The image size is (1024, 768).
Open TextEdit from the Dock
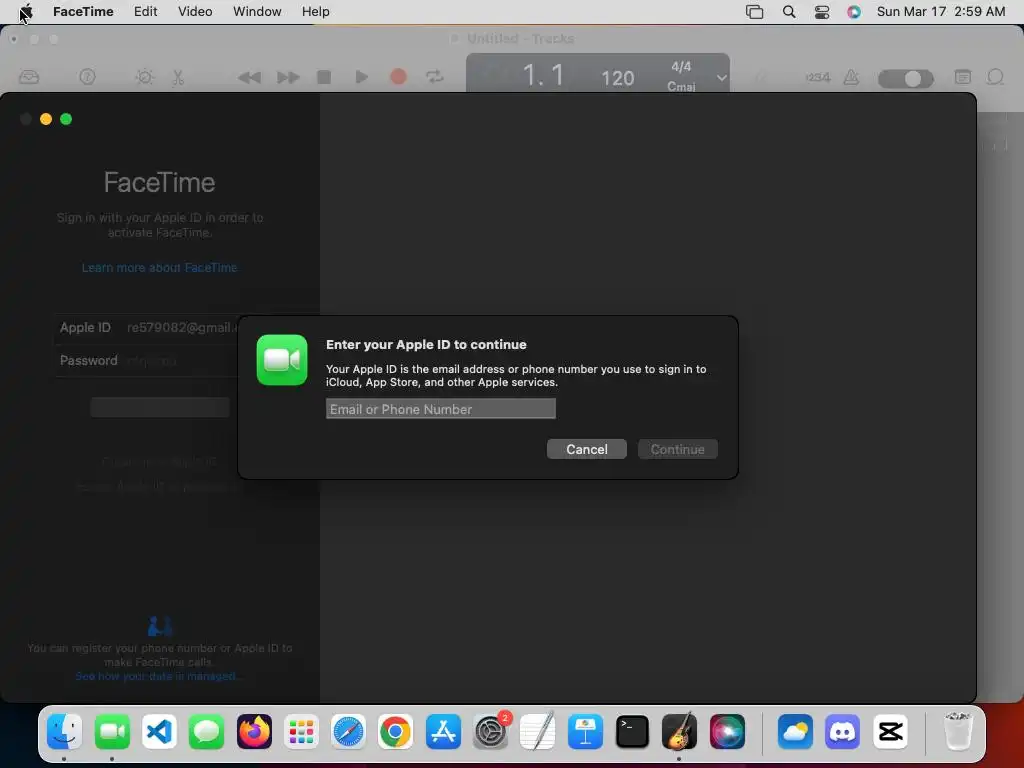pos(537,731)
